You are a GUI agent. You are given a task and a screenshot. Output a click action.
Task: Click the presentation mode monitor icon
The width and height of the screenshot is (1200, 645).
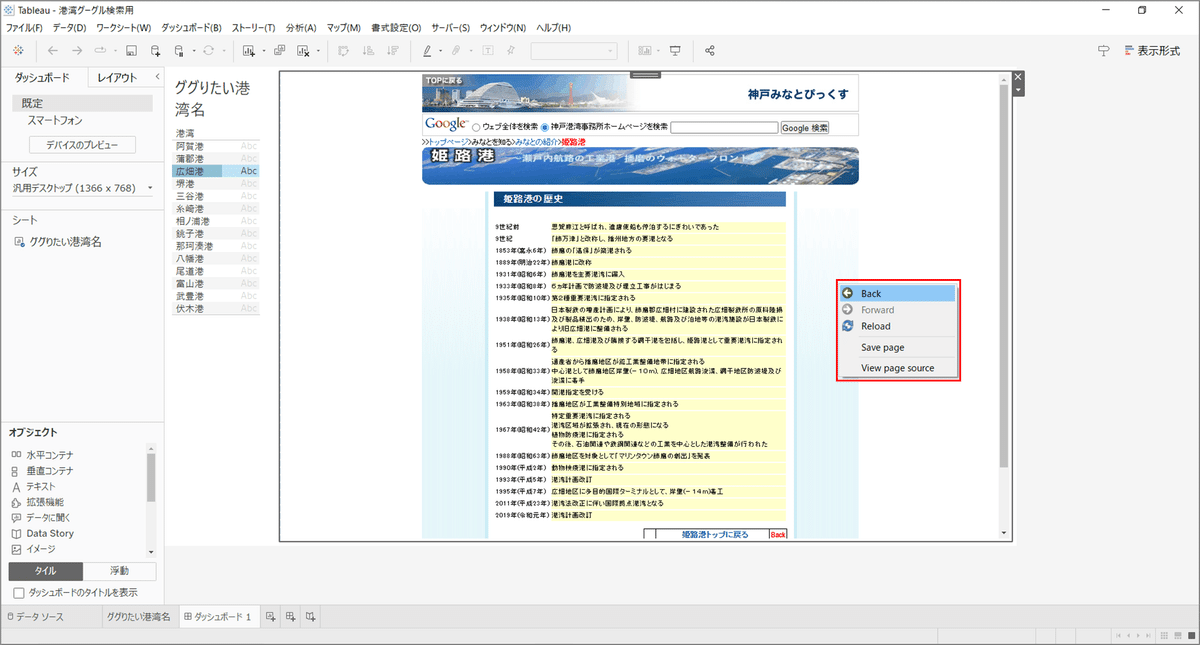tap(675, 50)
